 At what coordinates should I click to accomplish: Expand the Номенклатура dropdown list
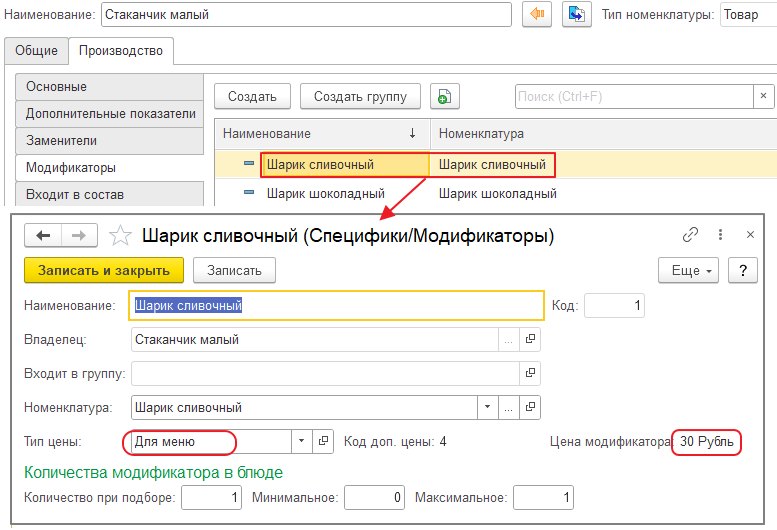tap(488, 407)
